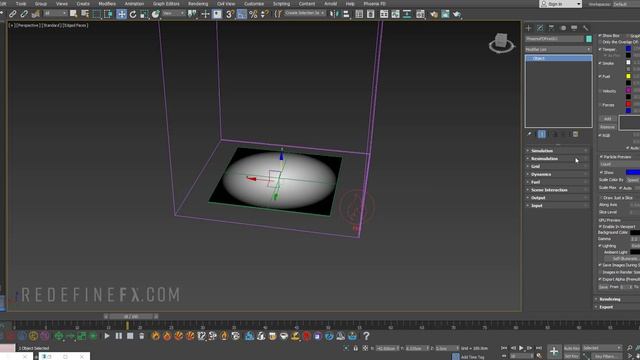
Task: Open the Rendering menu
Action: (x=198, y=4)
